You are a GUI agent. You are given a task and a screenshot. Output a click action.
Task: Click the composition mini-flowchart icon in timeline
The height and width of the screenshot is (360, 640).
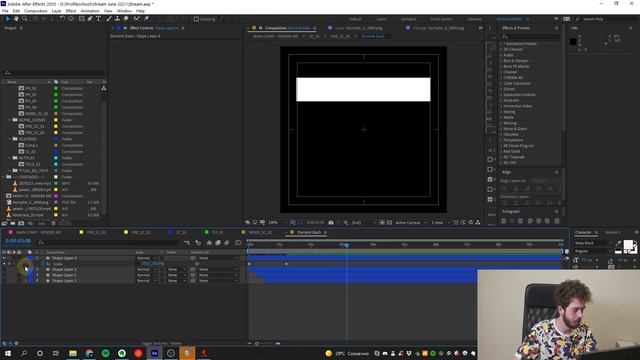coord(187,243)
